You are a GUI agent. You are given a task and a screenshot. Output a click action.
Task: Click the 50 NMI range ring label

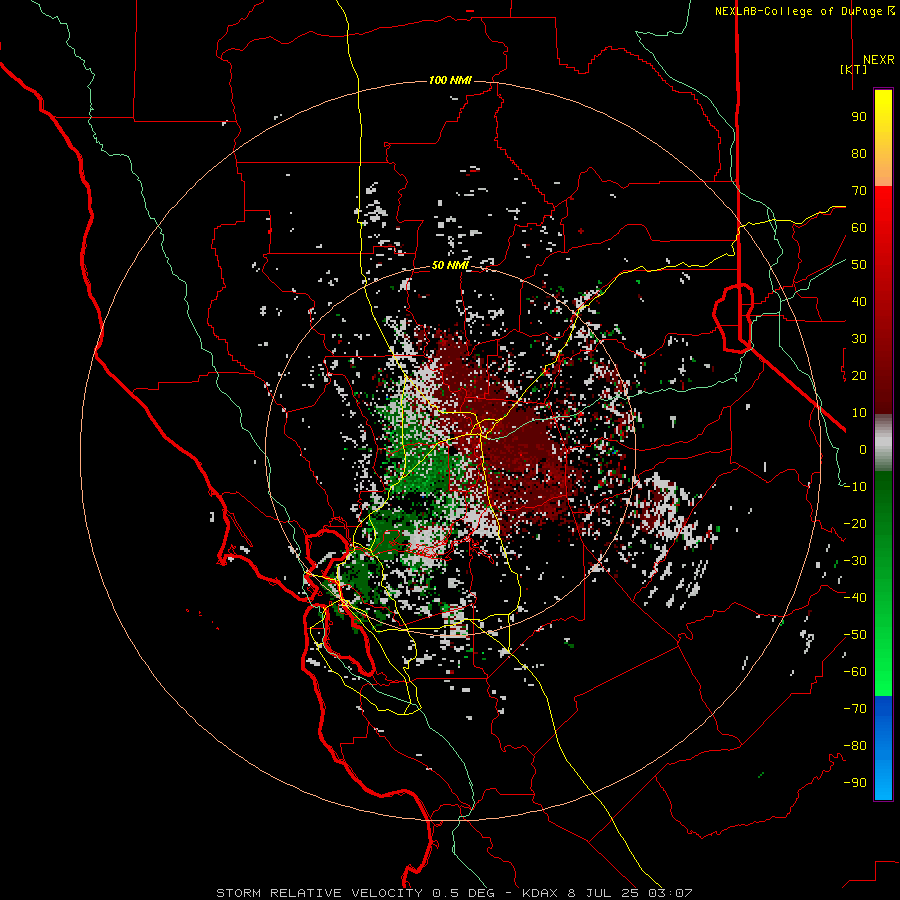coord(450,265)
